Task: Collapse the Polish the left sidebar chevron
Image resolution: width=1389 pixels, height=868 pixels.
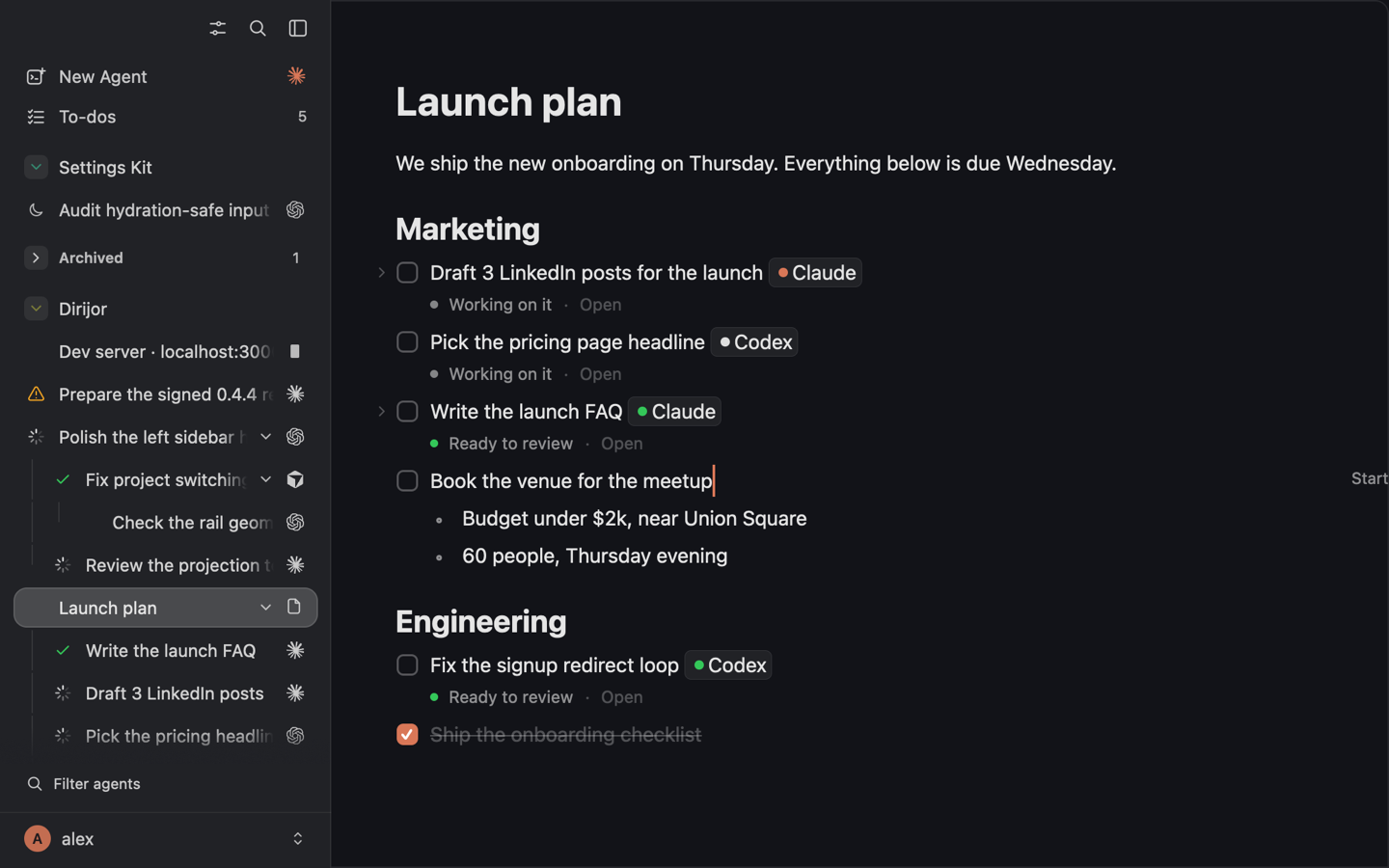Action: tap(265, 437)
